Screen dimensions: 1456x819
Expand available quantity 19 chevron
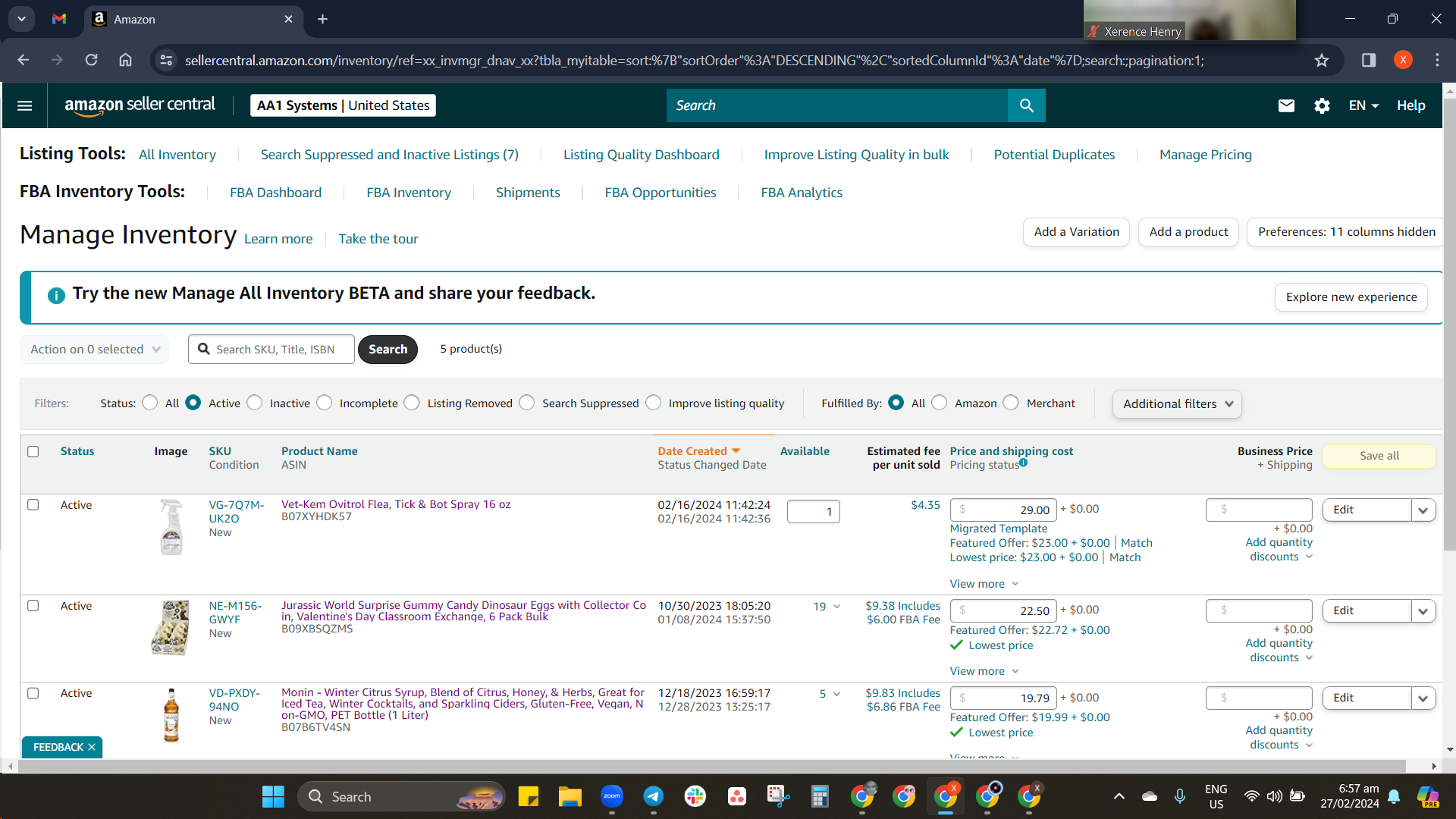836,607
